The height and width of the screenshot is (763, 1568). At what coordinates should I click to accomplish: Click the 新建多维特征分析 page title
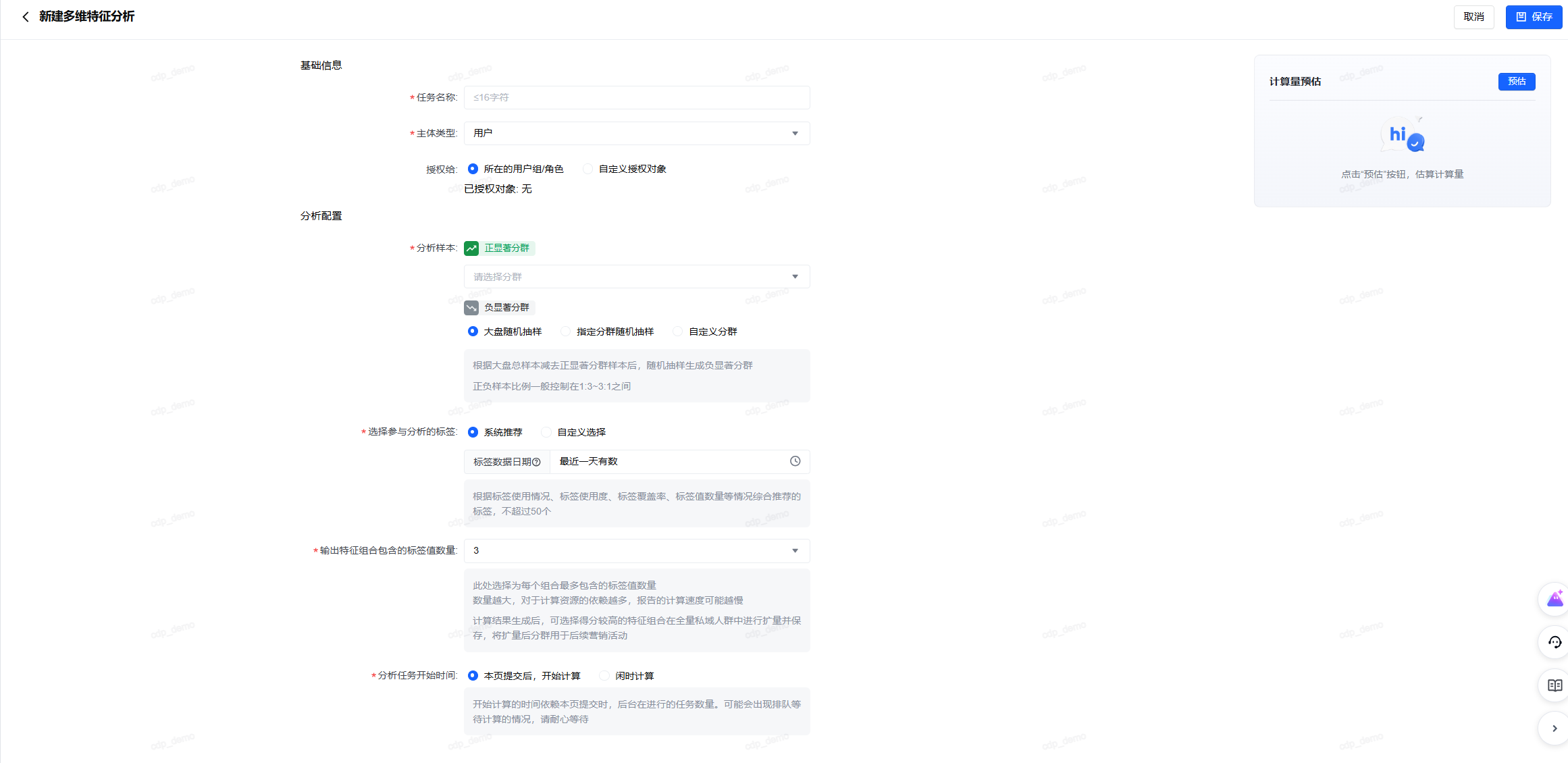pyautogui.click(x=86, y=17)
